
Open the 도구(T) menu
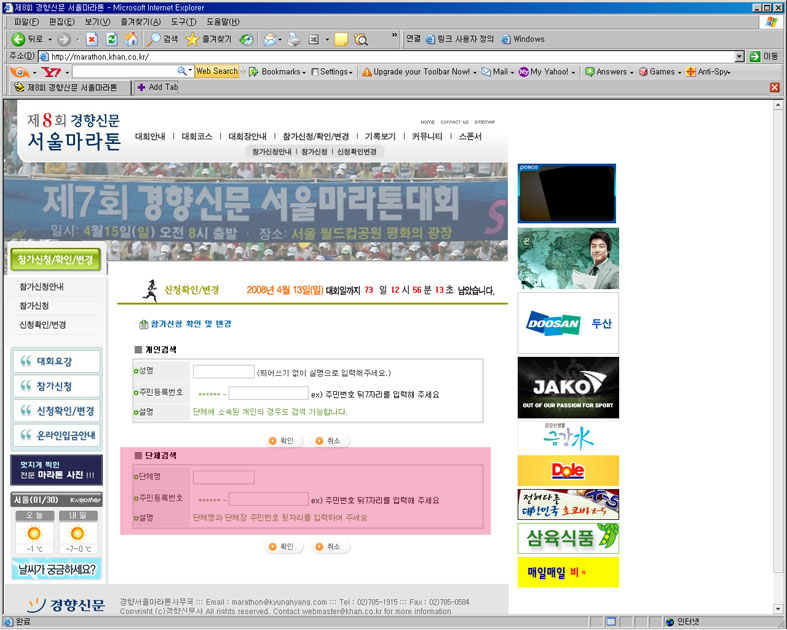point(183,21)
